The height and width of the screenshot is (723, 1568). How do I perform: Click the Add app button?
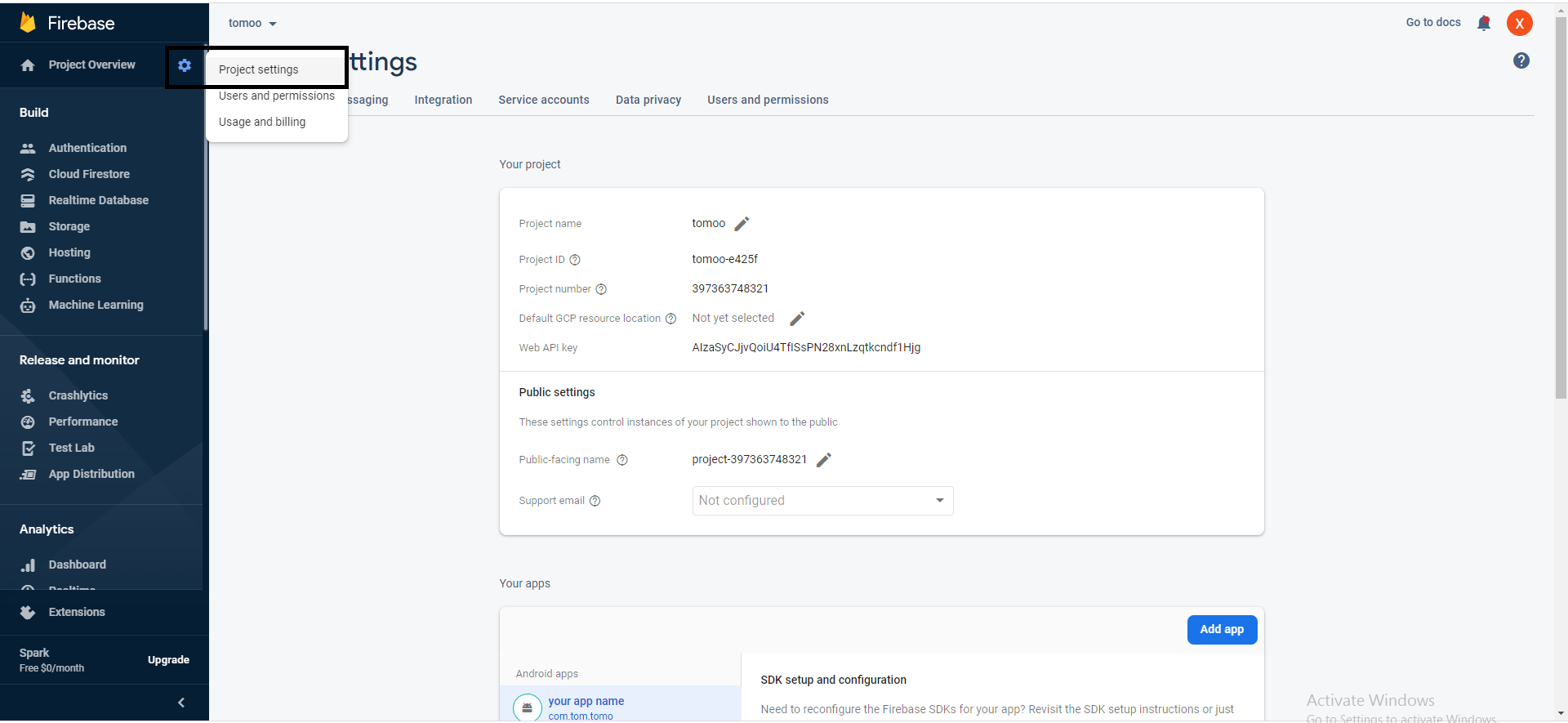1222,629
